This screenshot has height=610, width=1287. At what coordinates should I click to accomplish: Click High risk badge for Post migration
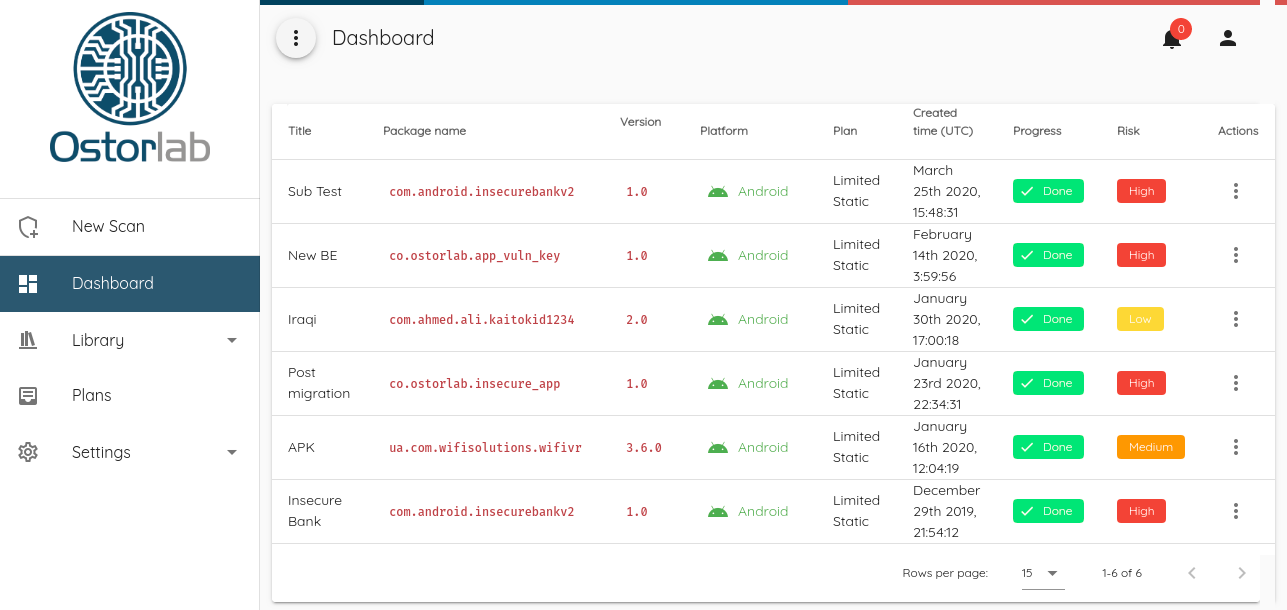coord(1141,383)
